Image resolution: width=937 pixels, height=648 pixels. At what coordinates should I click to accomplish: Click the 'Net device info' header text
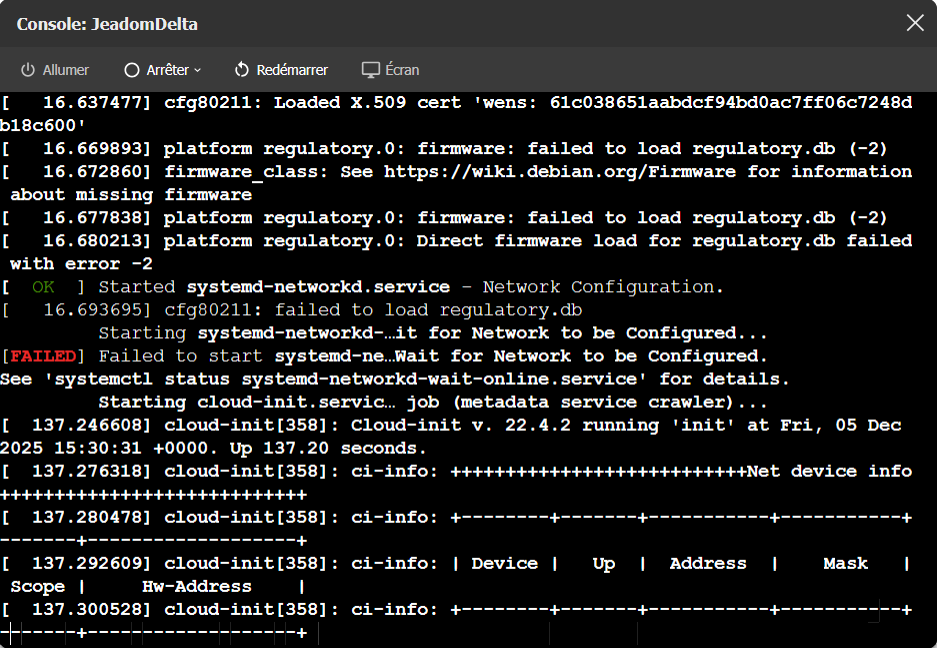pyautogui.click(x=829, y=471)
